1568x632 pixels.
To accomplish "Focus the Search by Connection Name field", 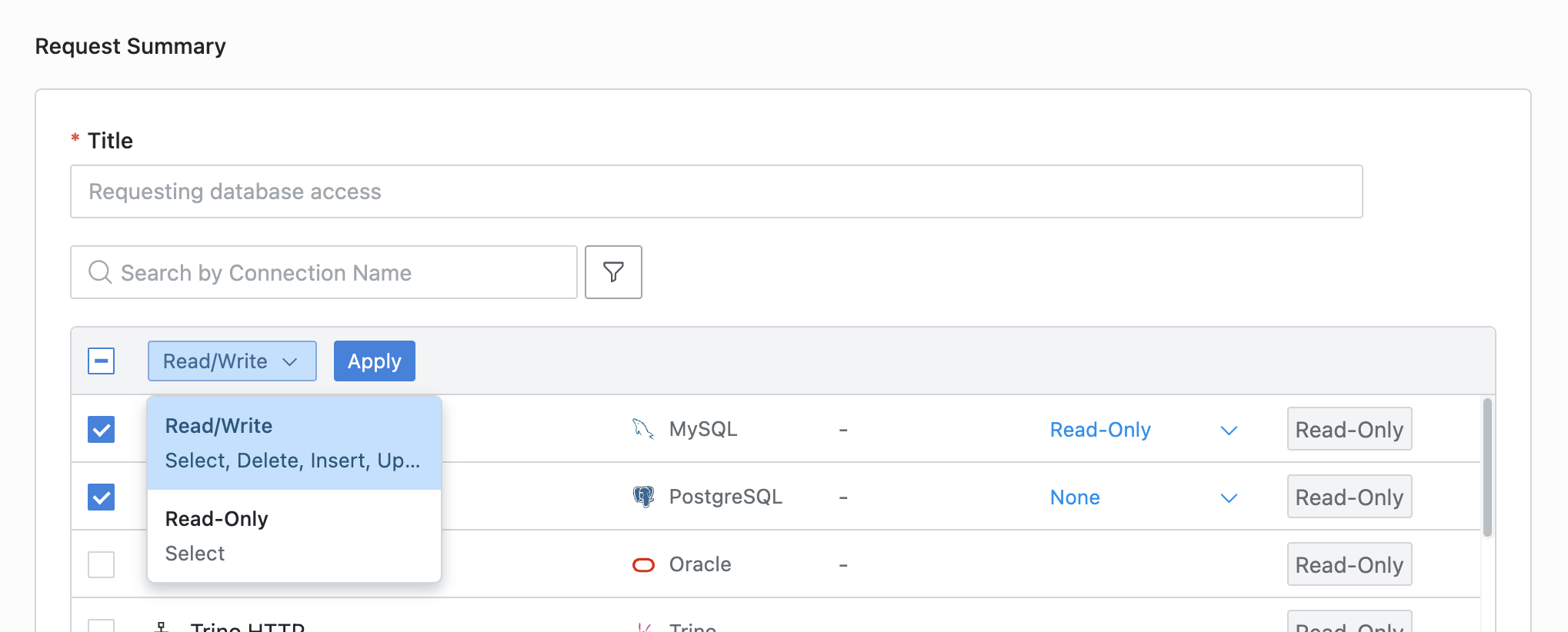I will point(324,272).
